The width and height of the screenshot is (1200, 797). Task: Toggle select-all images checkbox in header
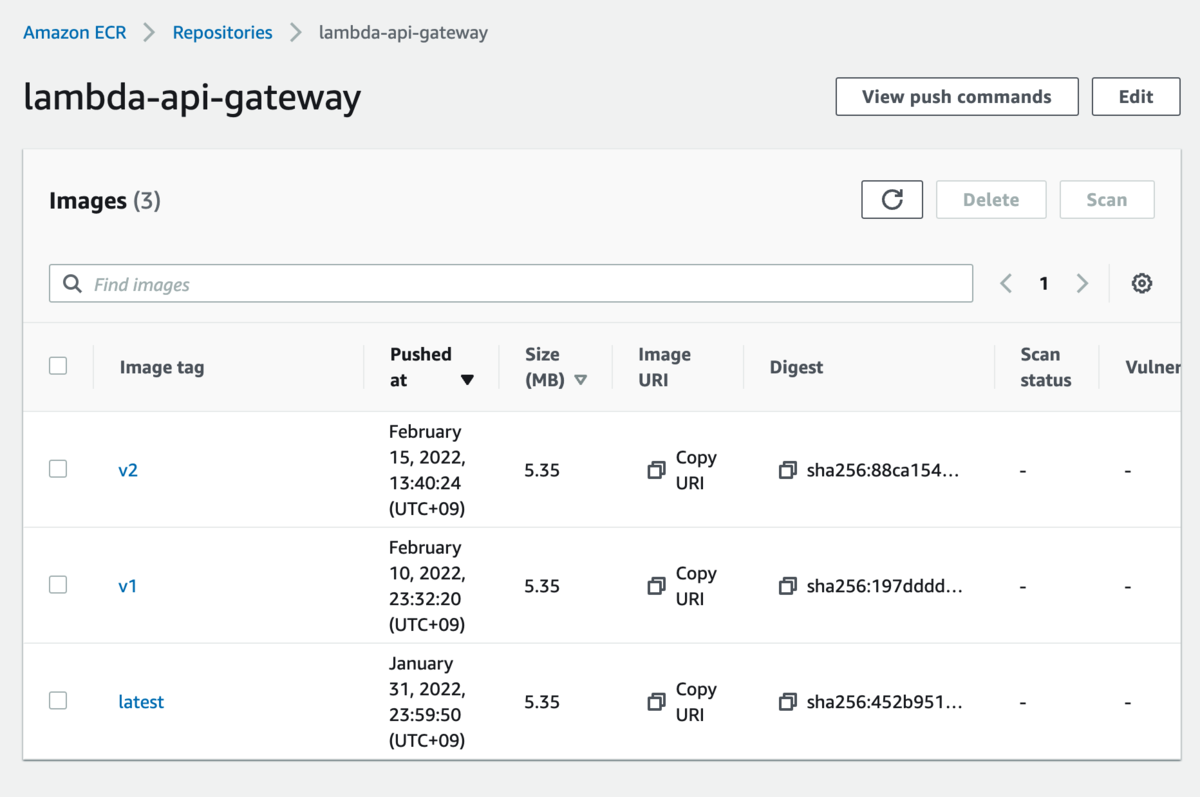pyautogui.click(x=58, y=366)
